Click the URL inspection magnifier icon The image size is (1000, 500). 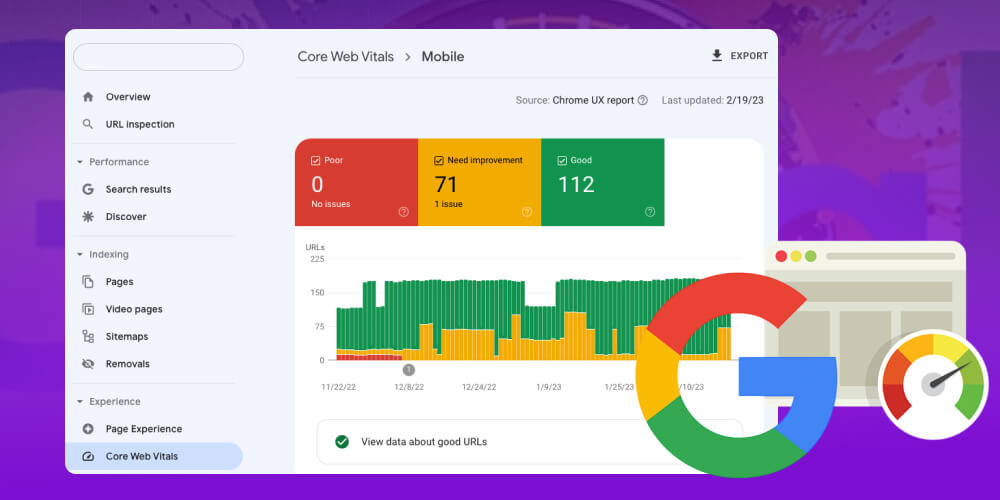[x=88, y=124]
